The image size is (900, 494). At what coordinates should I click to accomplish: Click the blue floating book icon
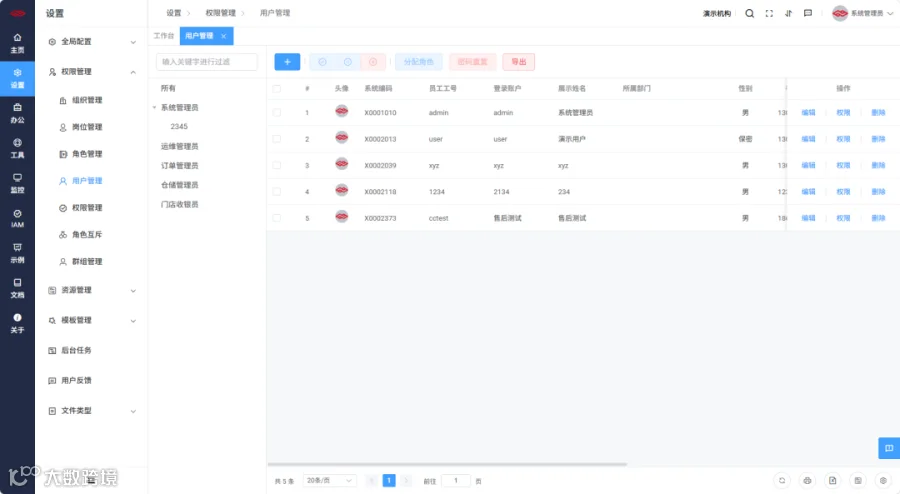pos(889,448)
